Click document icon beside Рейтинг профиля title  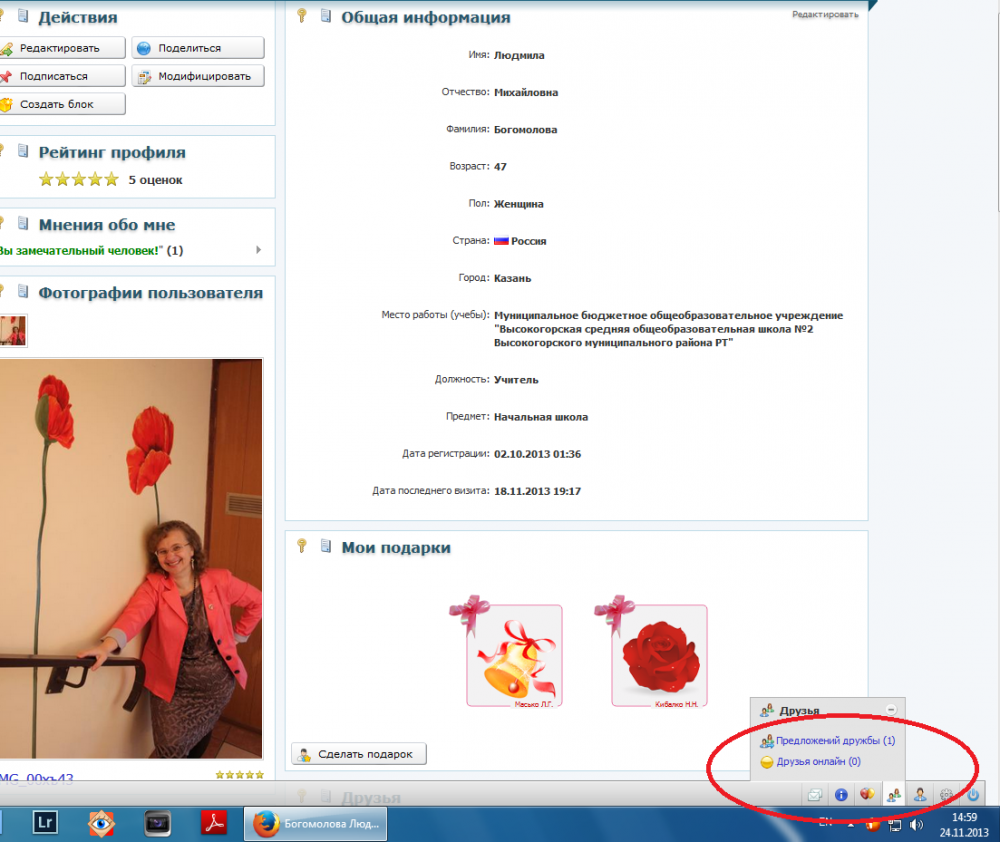tap(23, 151)
